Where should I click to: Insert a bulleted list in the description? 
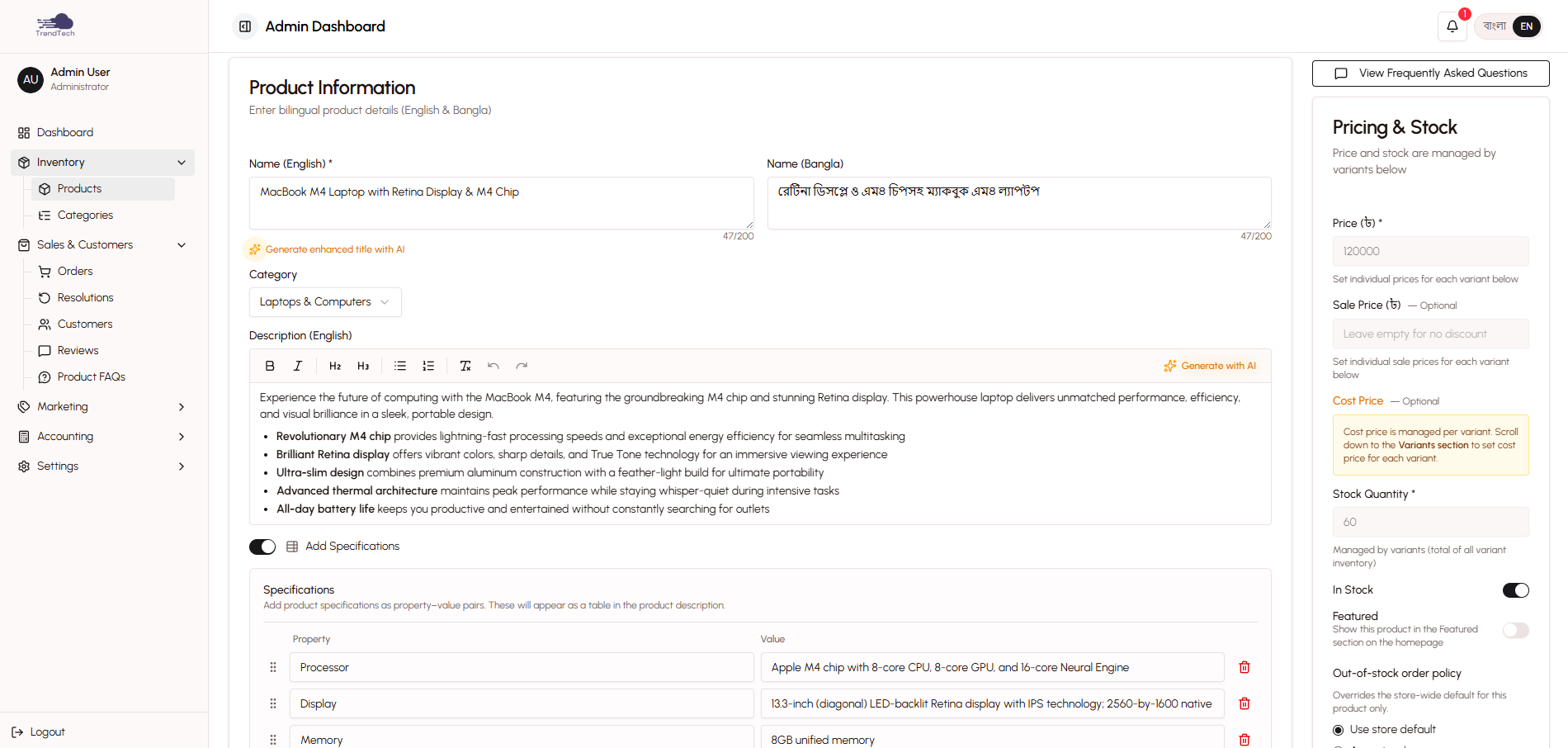coord(400,365)
